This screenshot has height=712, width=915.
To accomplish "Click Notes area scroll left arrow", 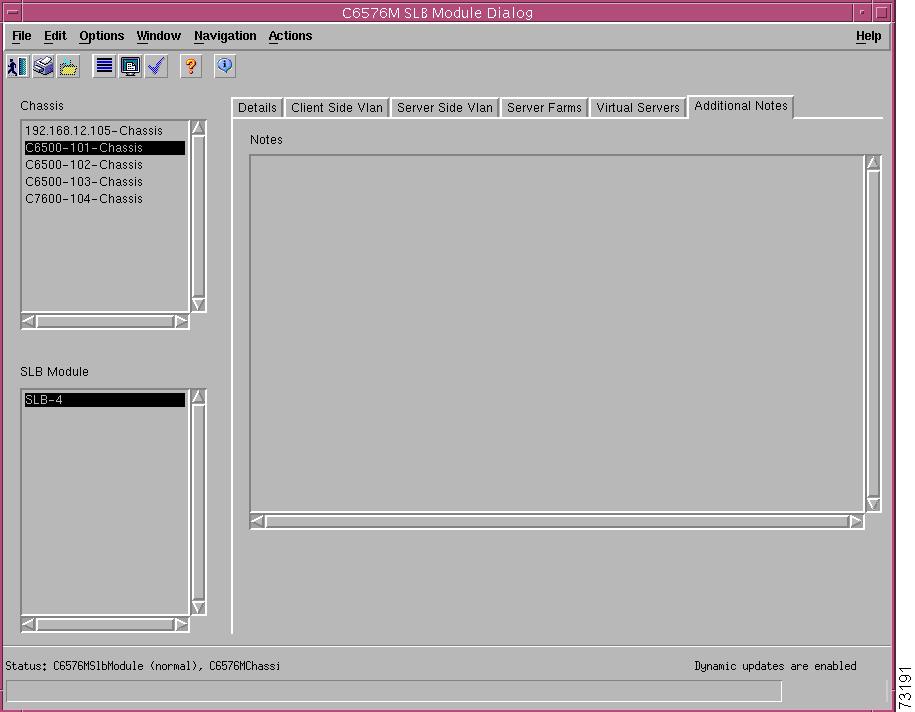I will point(257,521).
